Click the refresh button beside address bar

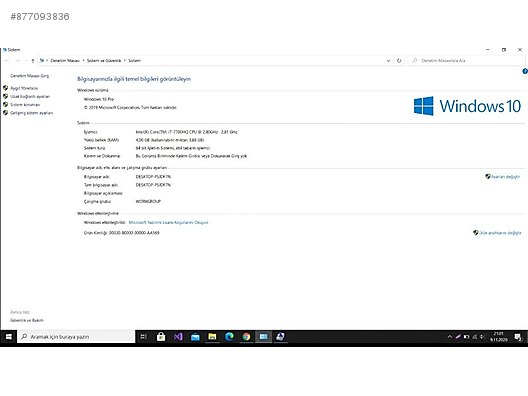coord(399,61)
